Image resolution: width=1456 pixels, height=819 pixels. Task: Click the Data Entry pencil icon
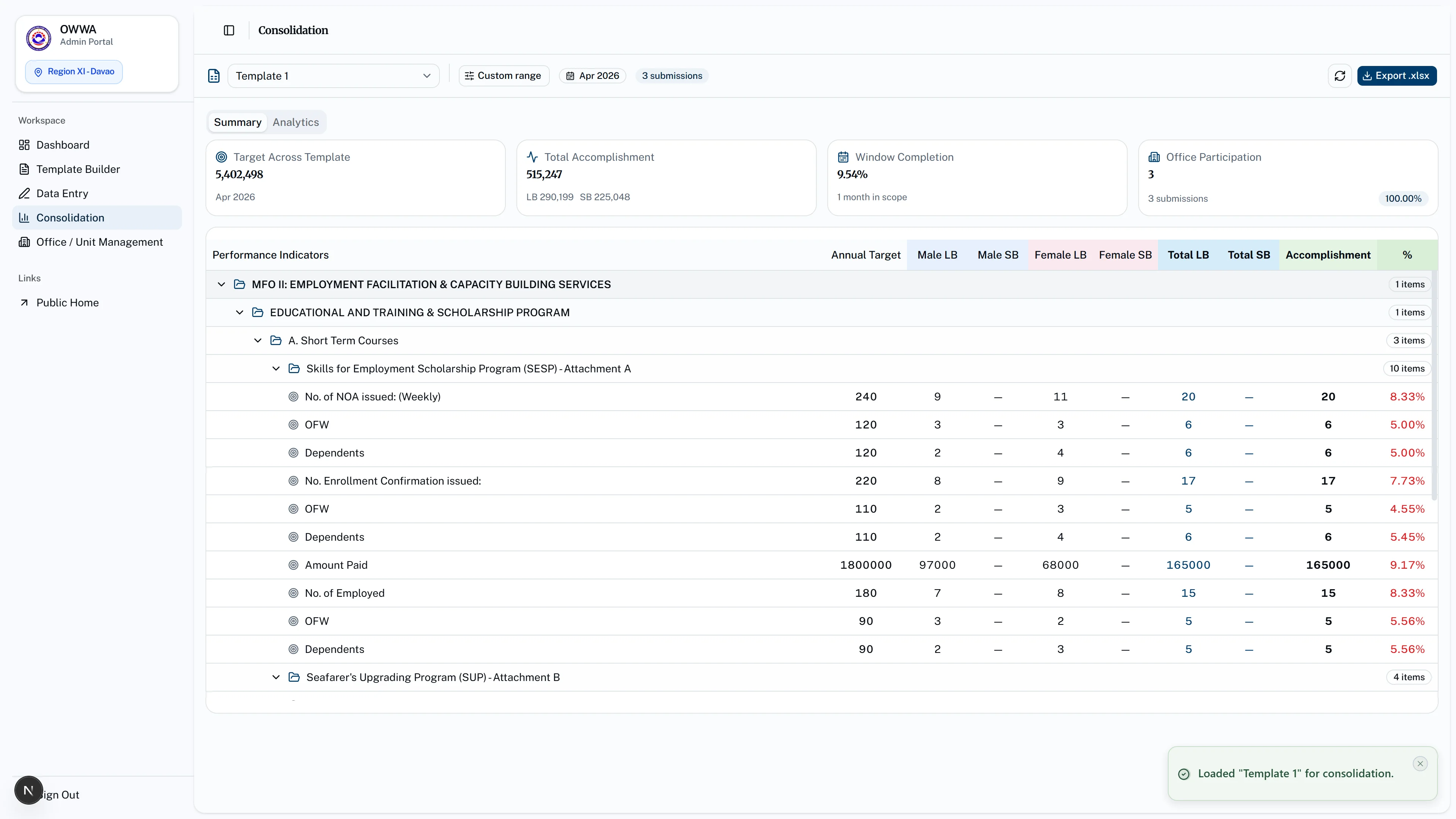pos(24,194)
